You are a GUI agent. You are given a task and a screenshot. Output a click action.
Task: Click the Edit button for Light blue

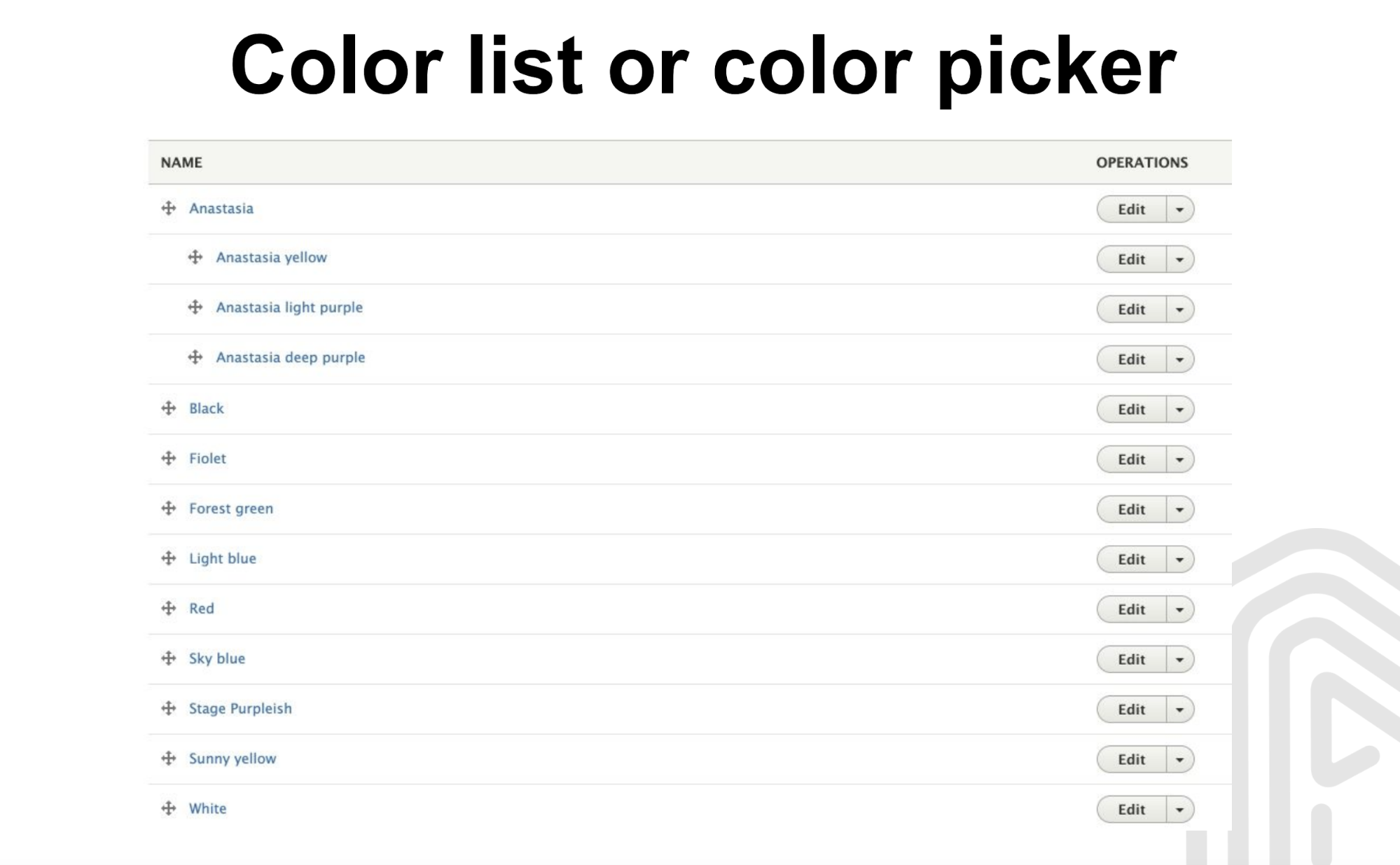[1130, 559]
